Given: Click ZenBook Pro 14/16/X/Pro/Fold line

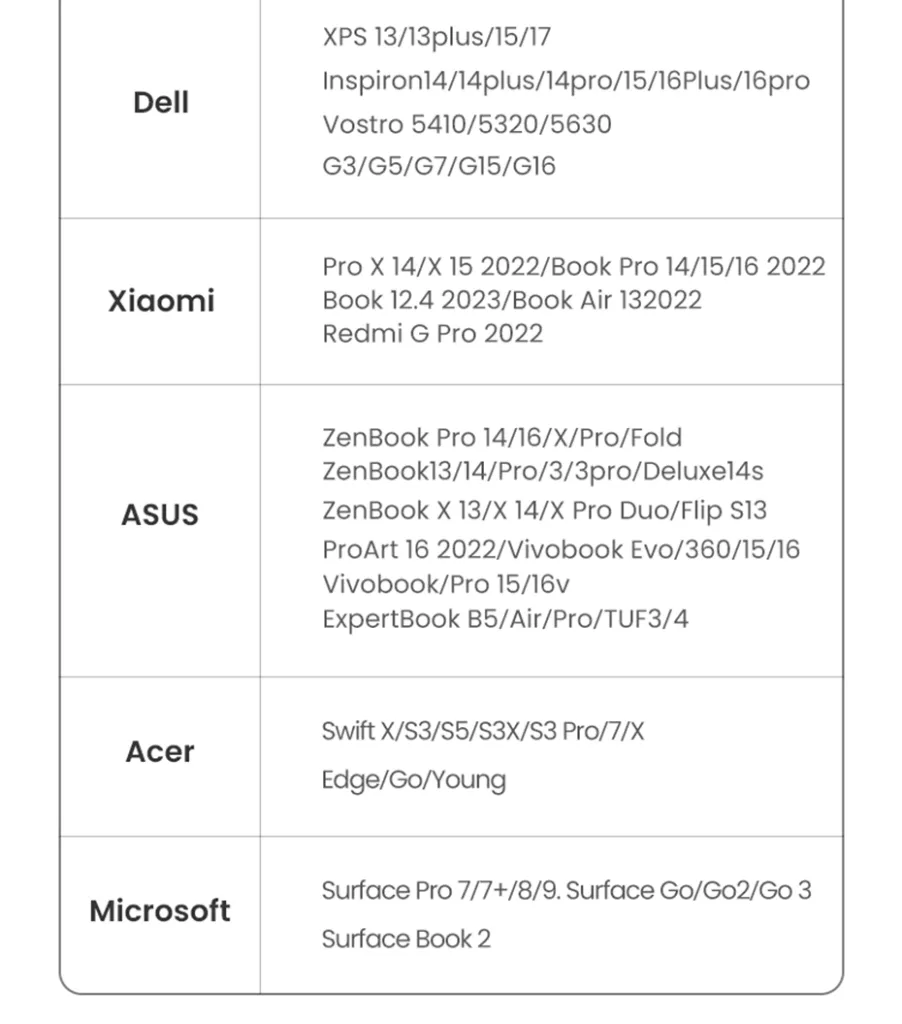Looking at the screenshot, I should click(502, 438).
